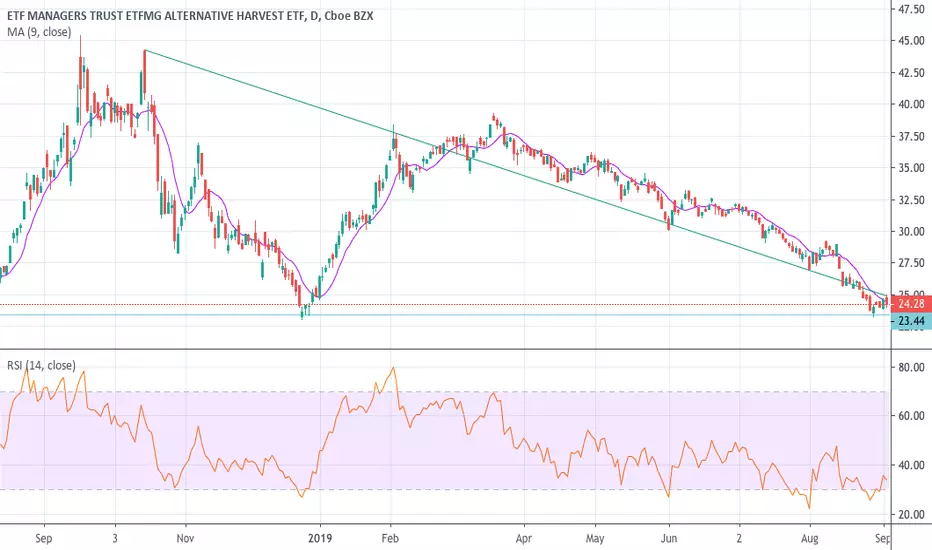Click the 42.50 price axis label
Viewport: 932px width, 550px height.
click(911, 73)
